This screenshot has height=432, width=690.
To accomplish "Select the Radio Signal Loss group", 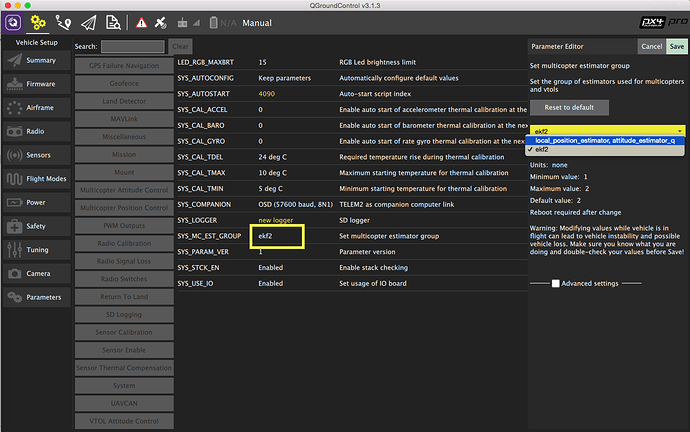I will [124, 261].
